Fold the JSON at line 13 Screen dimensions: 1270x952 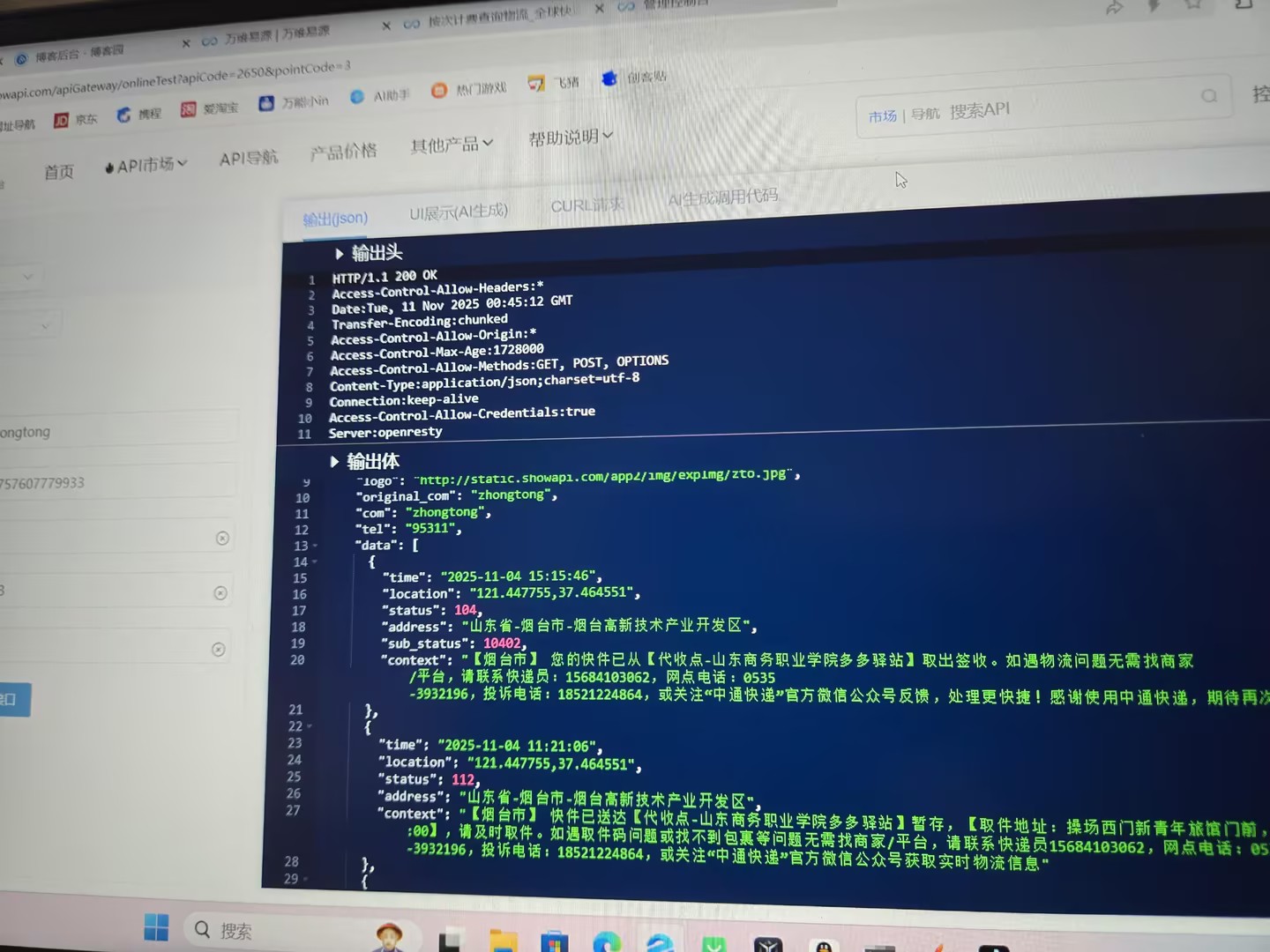315,546
